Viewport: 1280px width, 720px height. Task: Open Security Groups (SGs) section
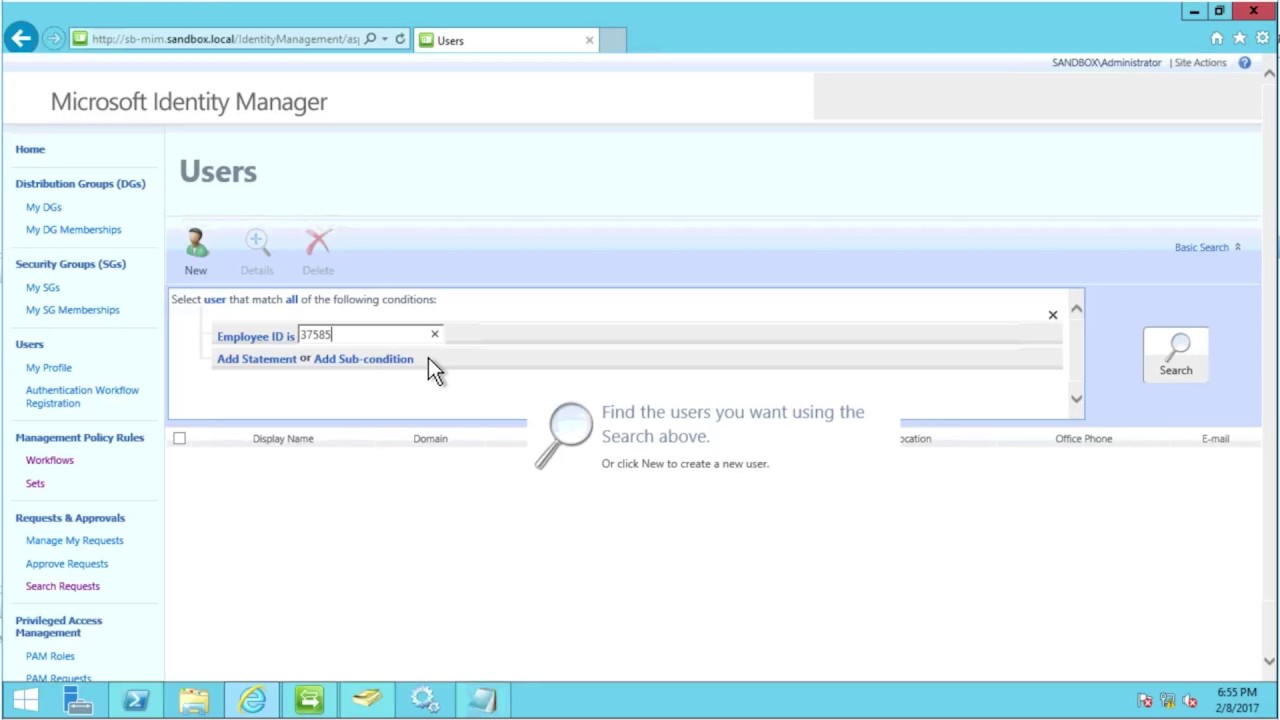click(70, 264)
